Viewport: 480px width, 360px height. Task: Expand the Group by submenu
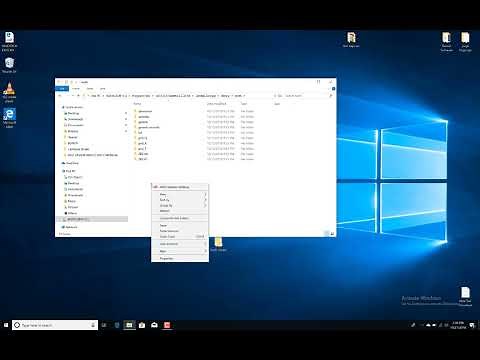coord(180,205)
